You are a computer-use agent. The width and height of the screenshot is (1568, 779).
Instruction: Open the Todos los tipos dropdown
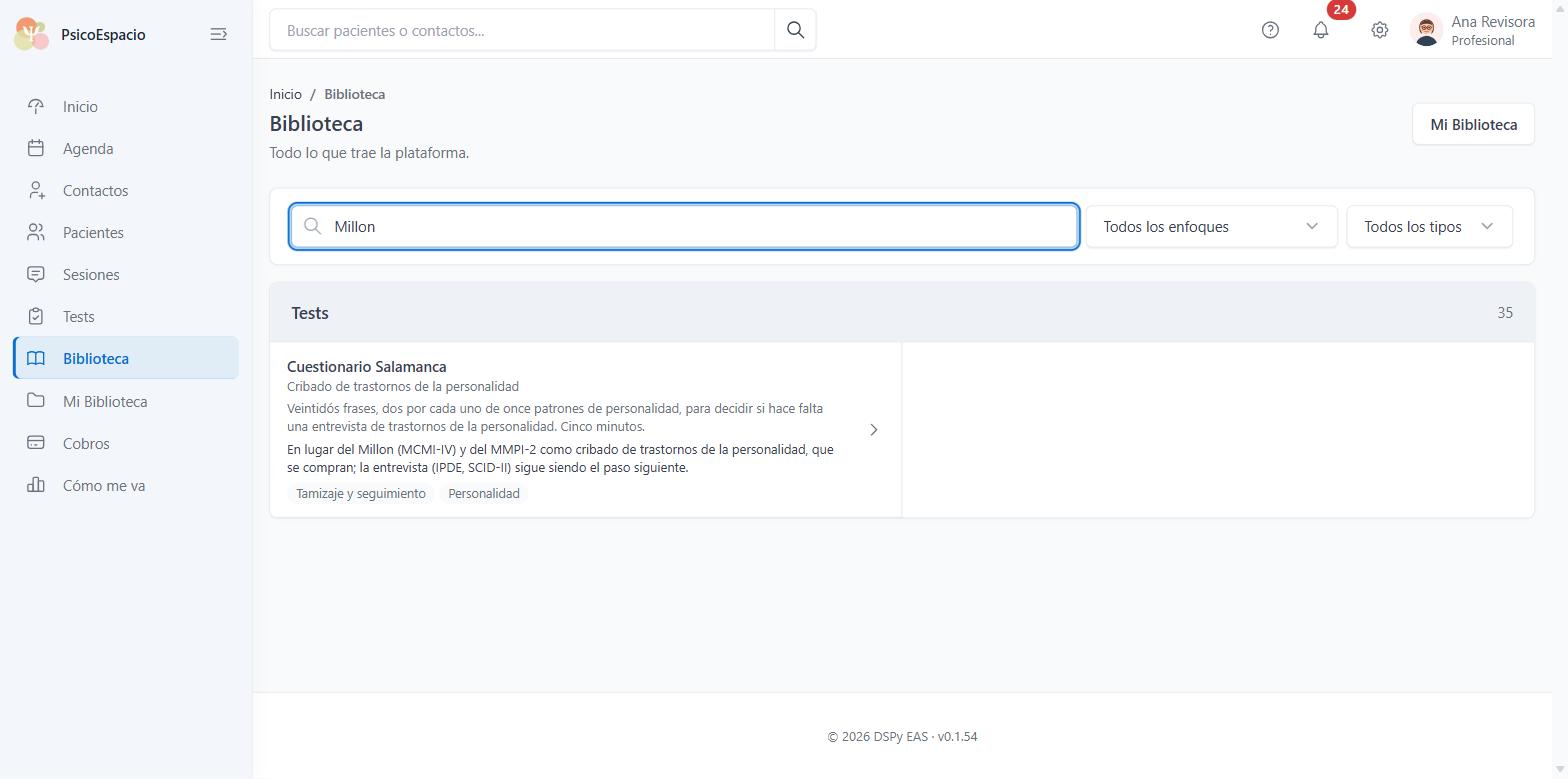[1429, 226]
